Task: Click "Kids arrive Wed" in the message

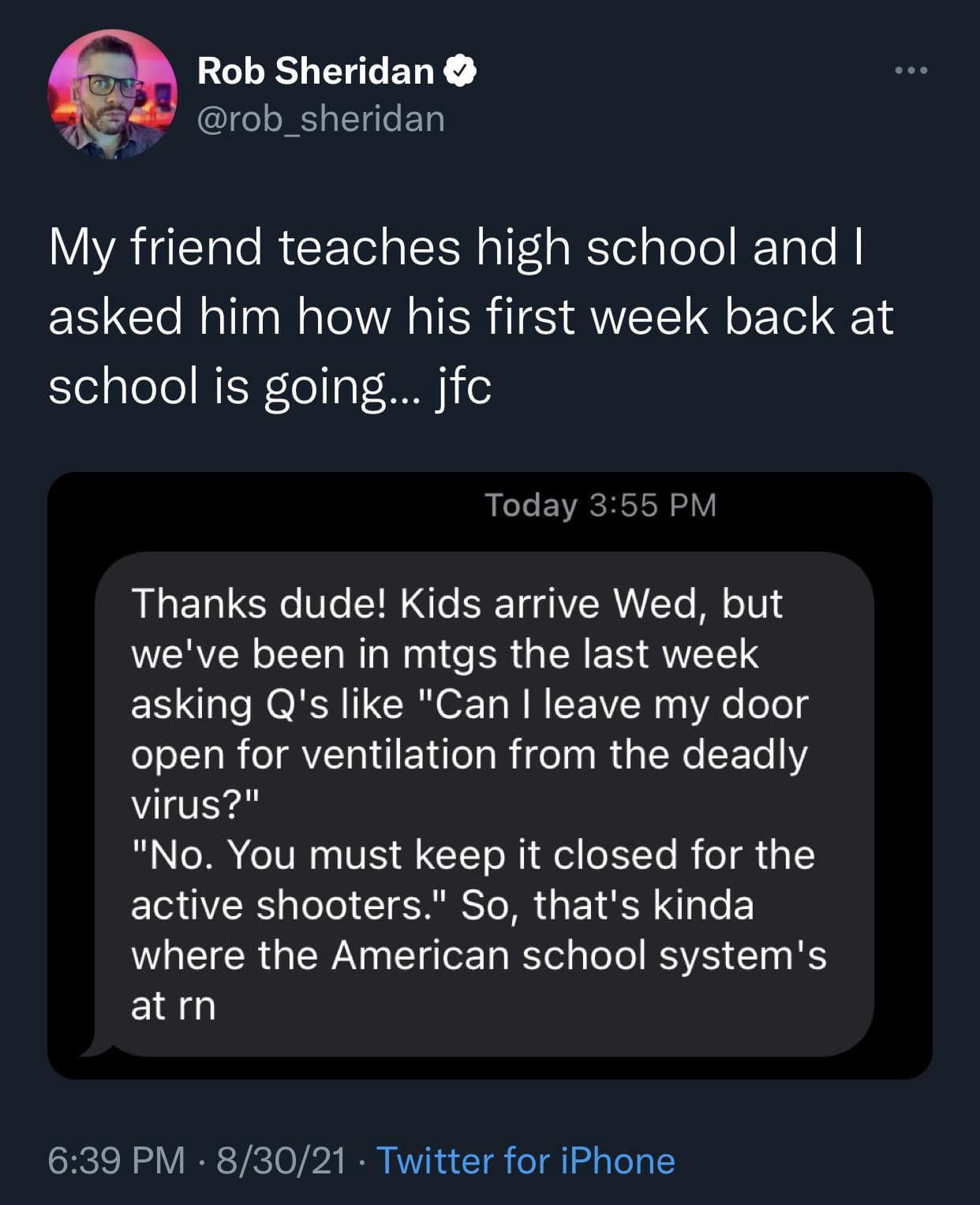Action: coord(549,604)
